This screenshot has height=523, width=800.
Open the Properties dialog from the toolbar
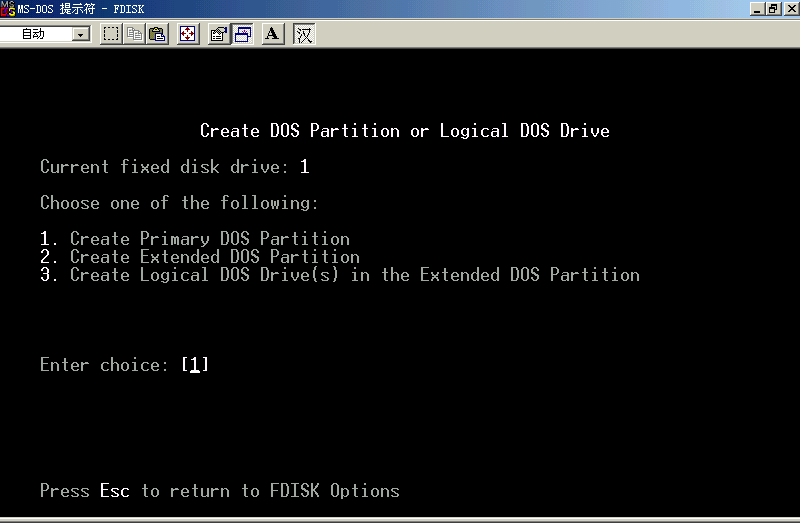pos(218,34)
